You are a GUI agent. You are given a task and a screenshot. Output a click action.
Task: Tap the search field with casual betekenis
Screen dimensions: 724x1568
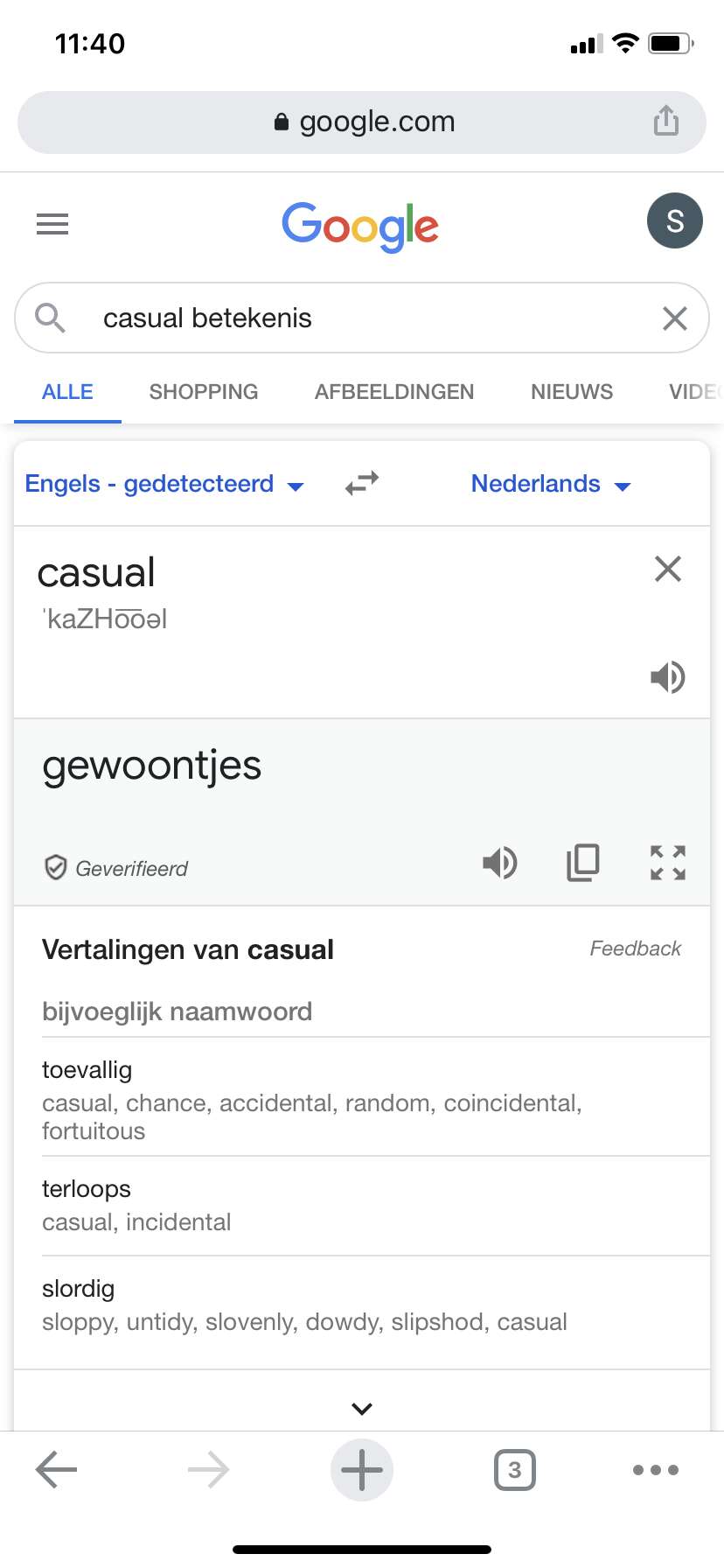350,318
